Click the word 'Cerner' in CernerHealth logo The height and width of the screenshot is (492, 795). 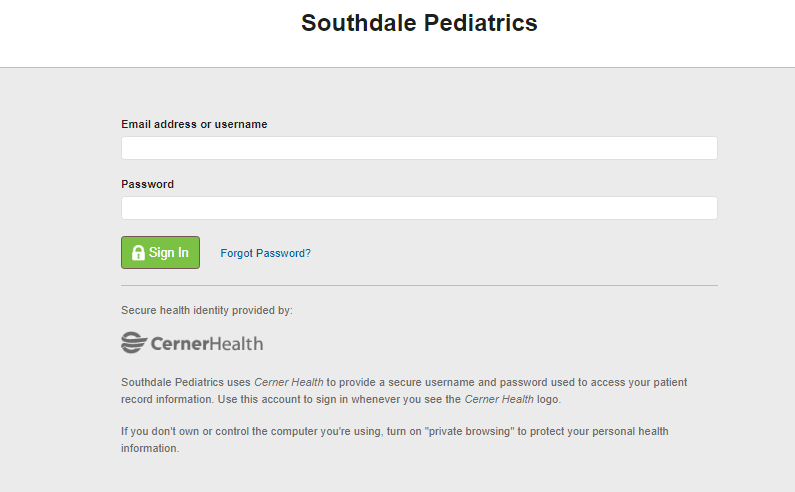pyautogui.click(x=180, y=344)
